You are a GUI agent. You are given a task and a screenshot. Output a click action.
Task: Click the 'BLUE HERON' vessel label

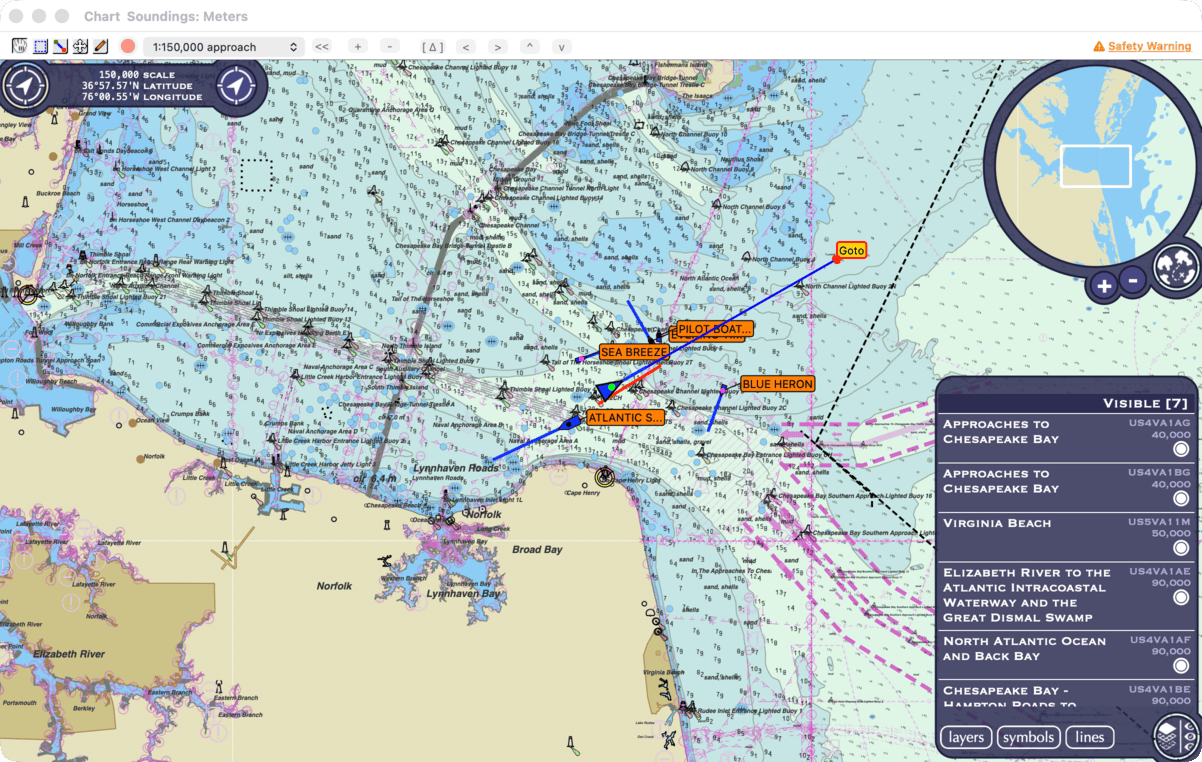777,384
